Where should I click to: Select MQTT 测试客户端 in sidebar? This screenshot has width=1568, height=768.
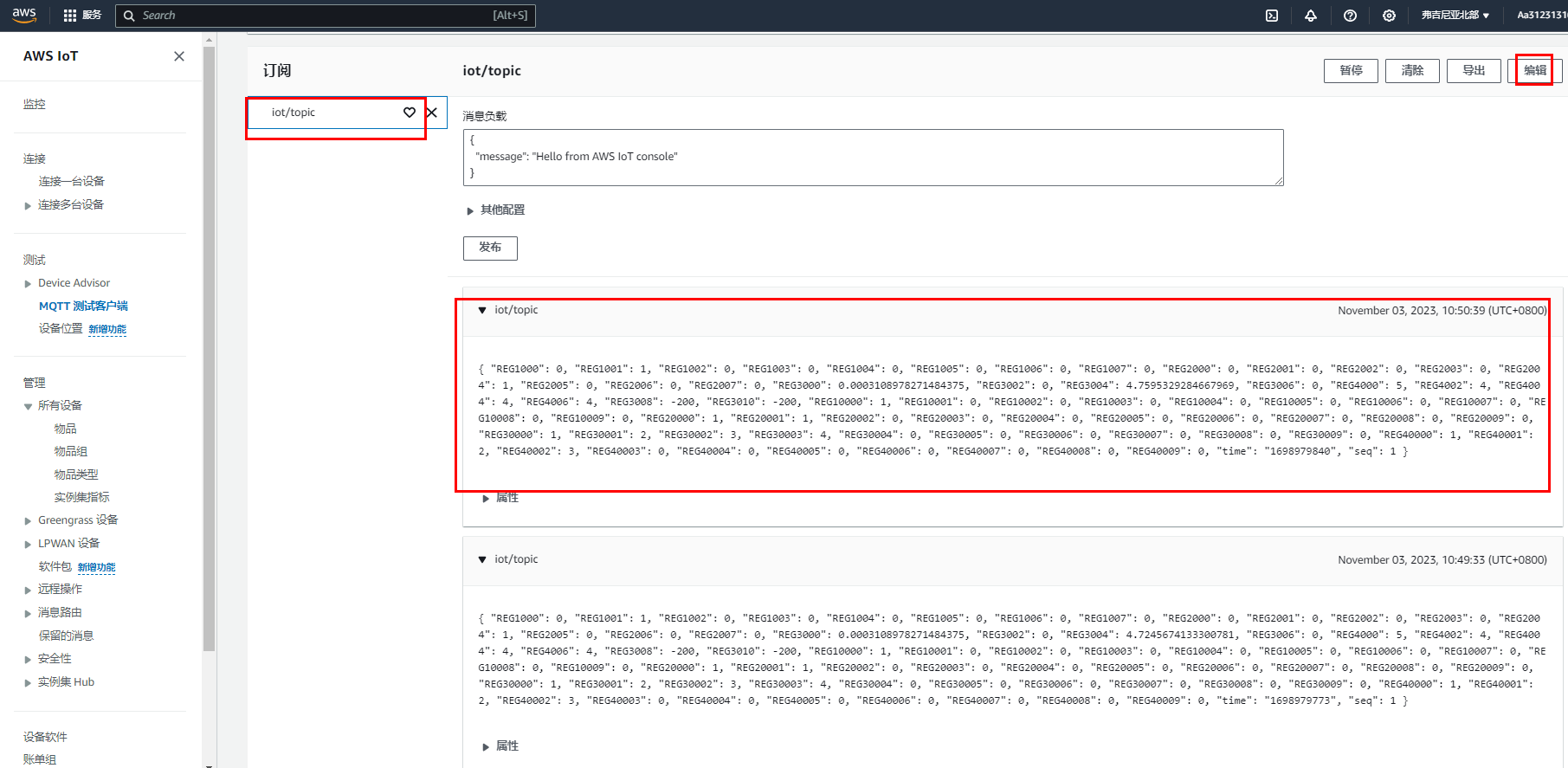click(83, 306)
